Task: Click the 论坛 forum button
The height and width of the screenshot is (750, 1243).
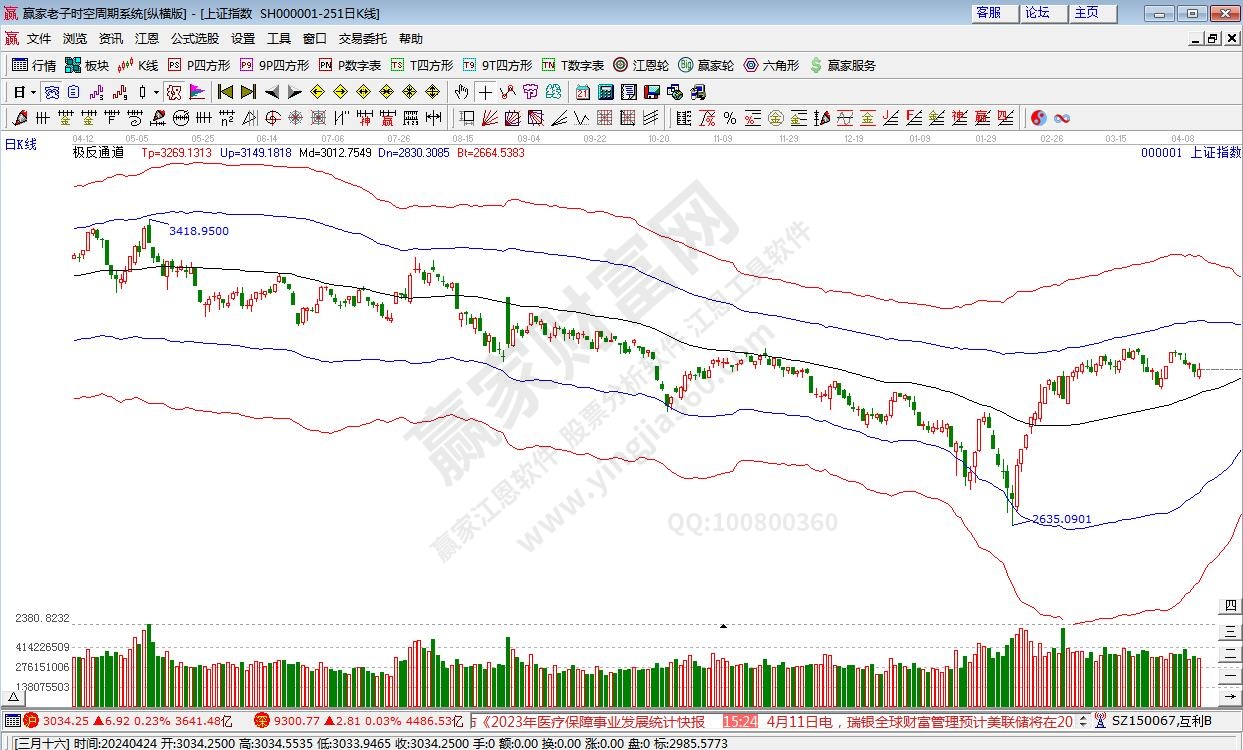Action: 1037,13
